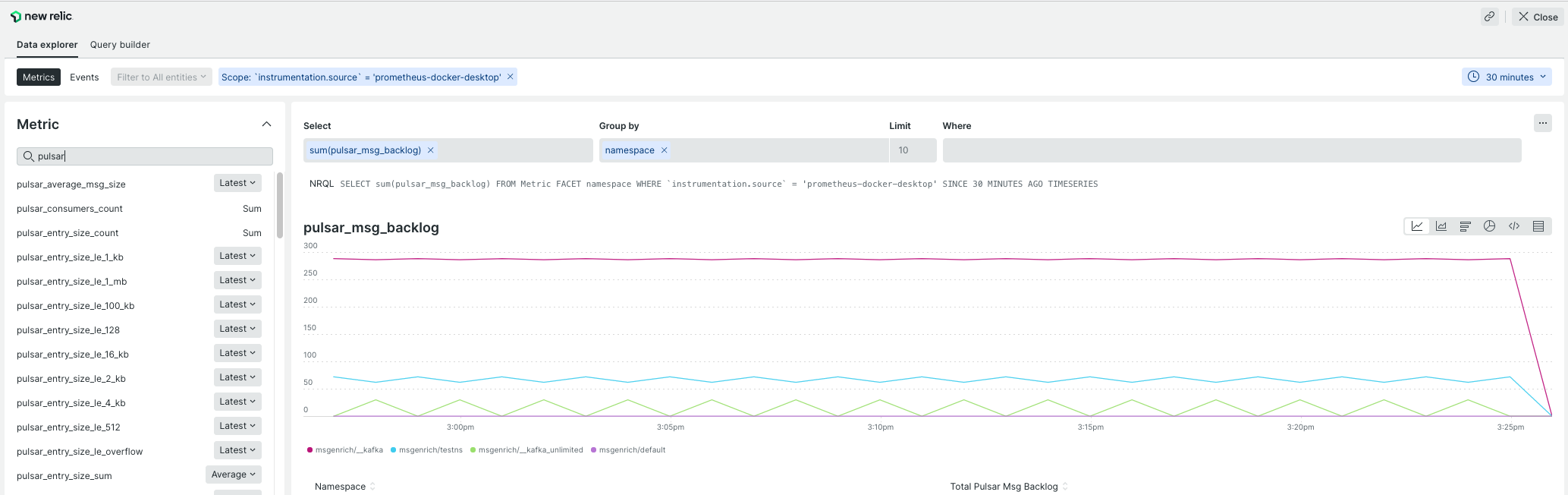
Task: Switch to the table view icon
Action: pos(1538,226)
